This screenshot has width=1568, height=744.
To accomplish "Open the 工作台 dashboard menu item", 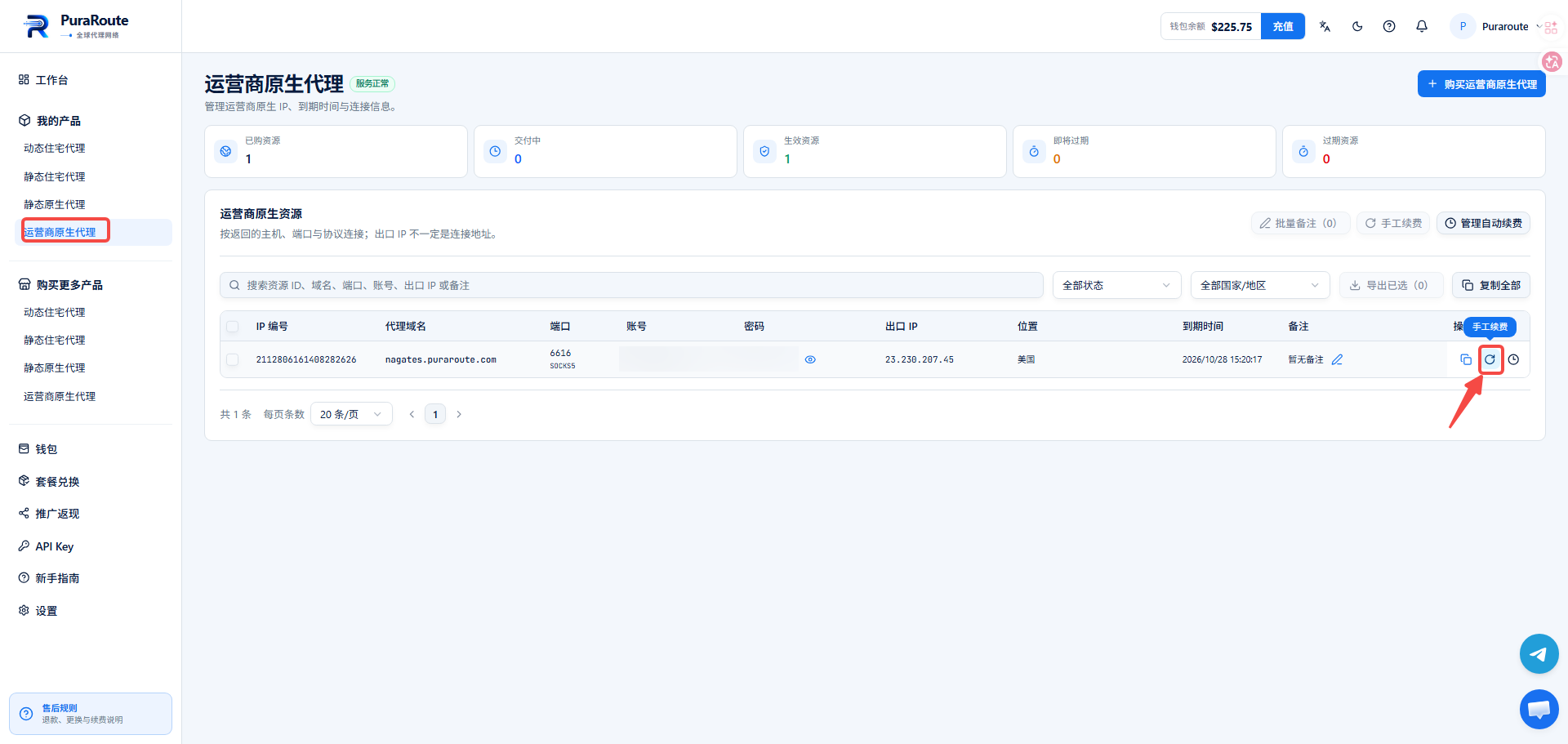I will 51,80.
